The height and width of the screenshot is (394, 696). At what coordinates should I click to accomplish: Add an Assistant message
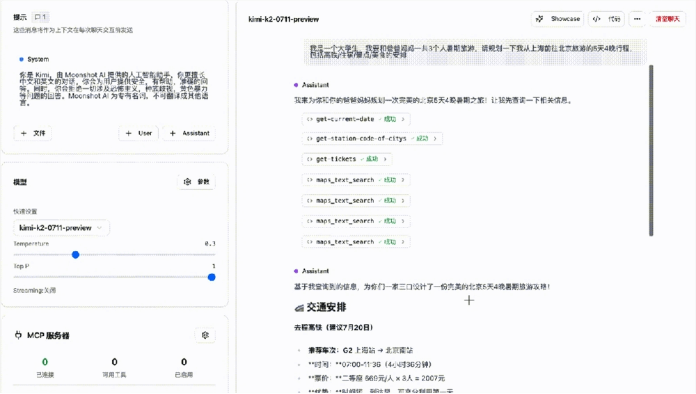[189, 133]
